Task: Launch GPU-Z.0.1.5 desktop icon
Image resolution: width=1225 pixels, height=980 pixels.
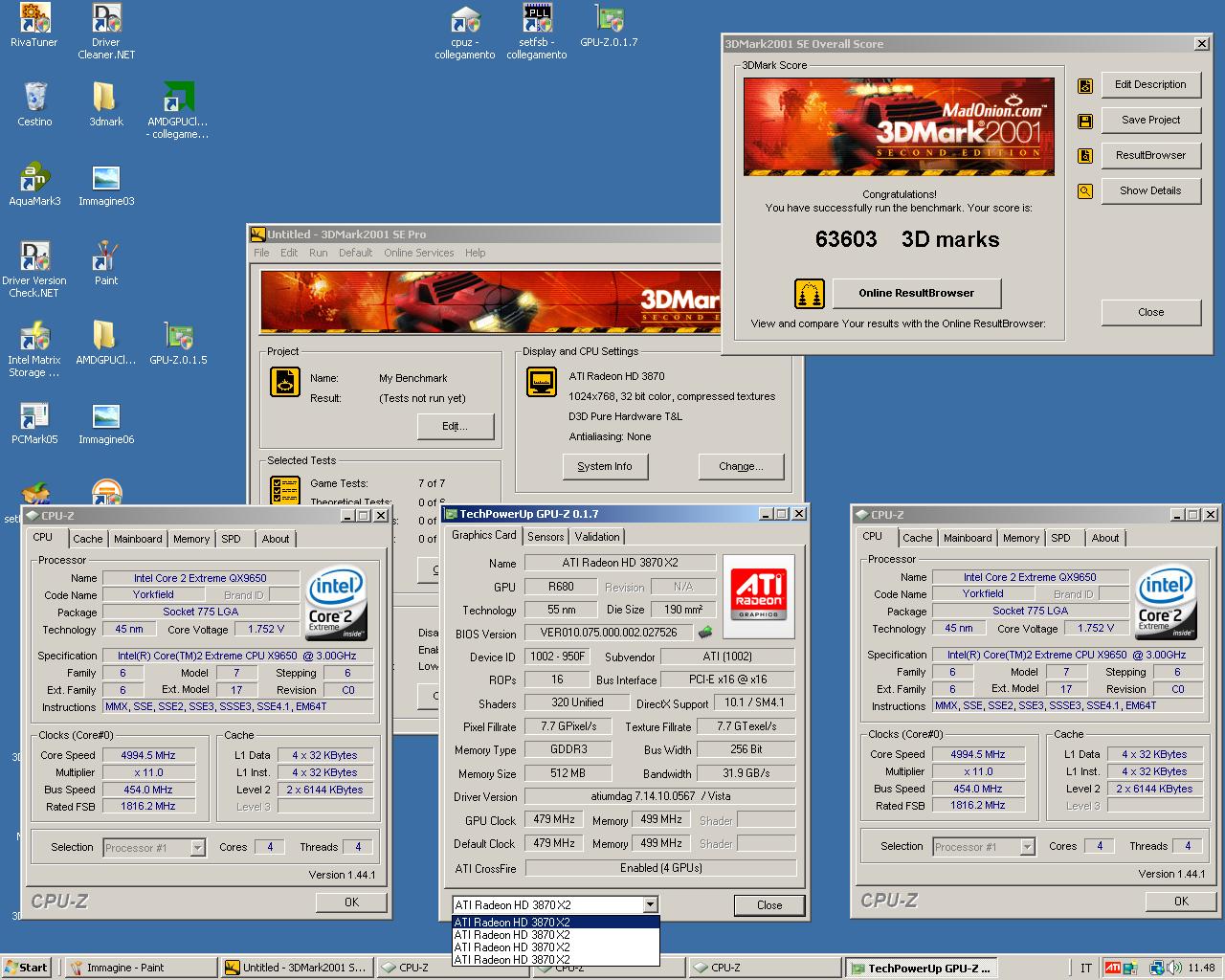Action: click(177, 336)
